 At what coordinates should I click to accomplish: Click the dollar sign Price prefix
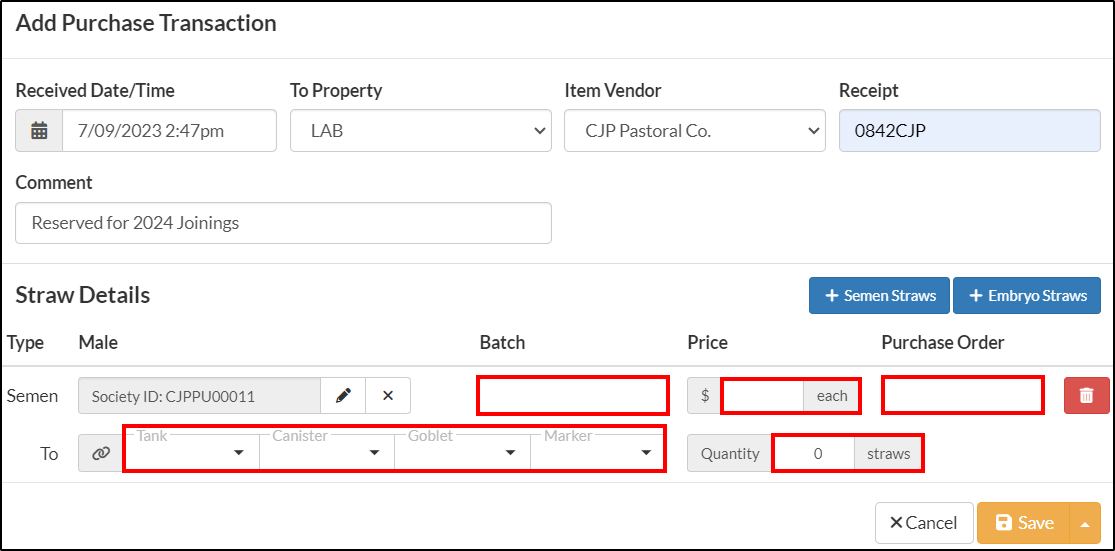pyautogui.click(x=705, y=395)
